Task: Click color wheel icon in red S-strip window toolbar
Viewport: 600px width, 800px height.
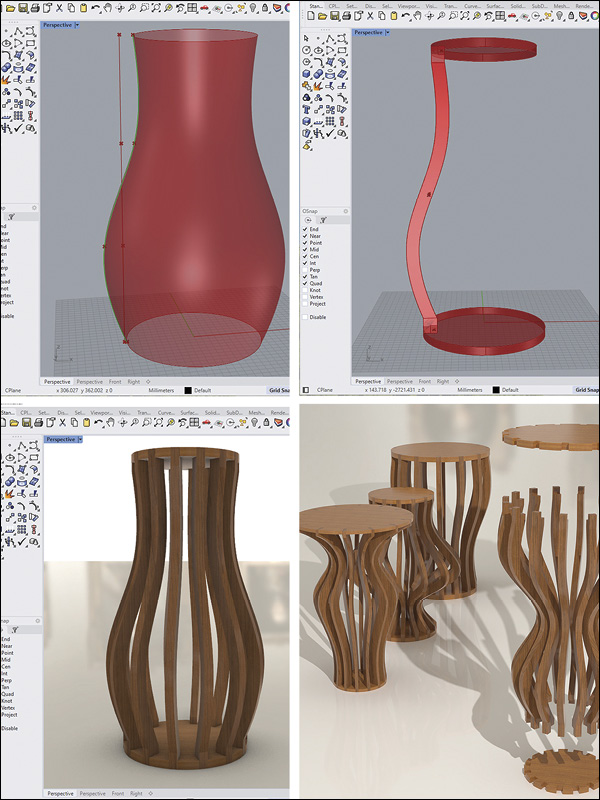Action: [x=594, y=16]
